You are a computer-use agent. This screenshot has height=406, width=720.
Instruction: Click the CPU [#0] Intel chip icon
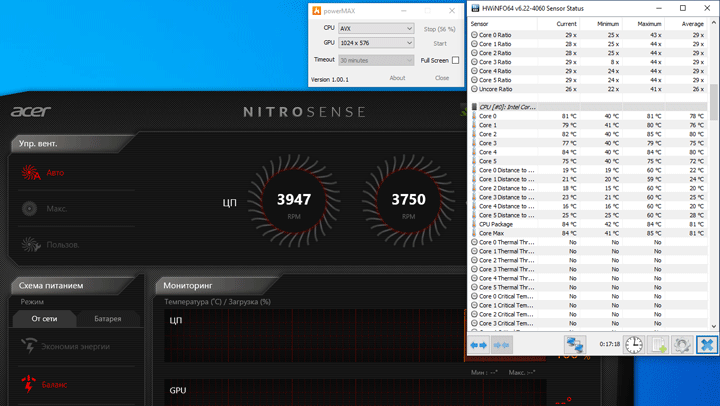tap(474, 107)
